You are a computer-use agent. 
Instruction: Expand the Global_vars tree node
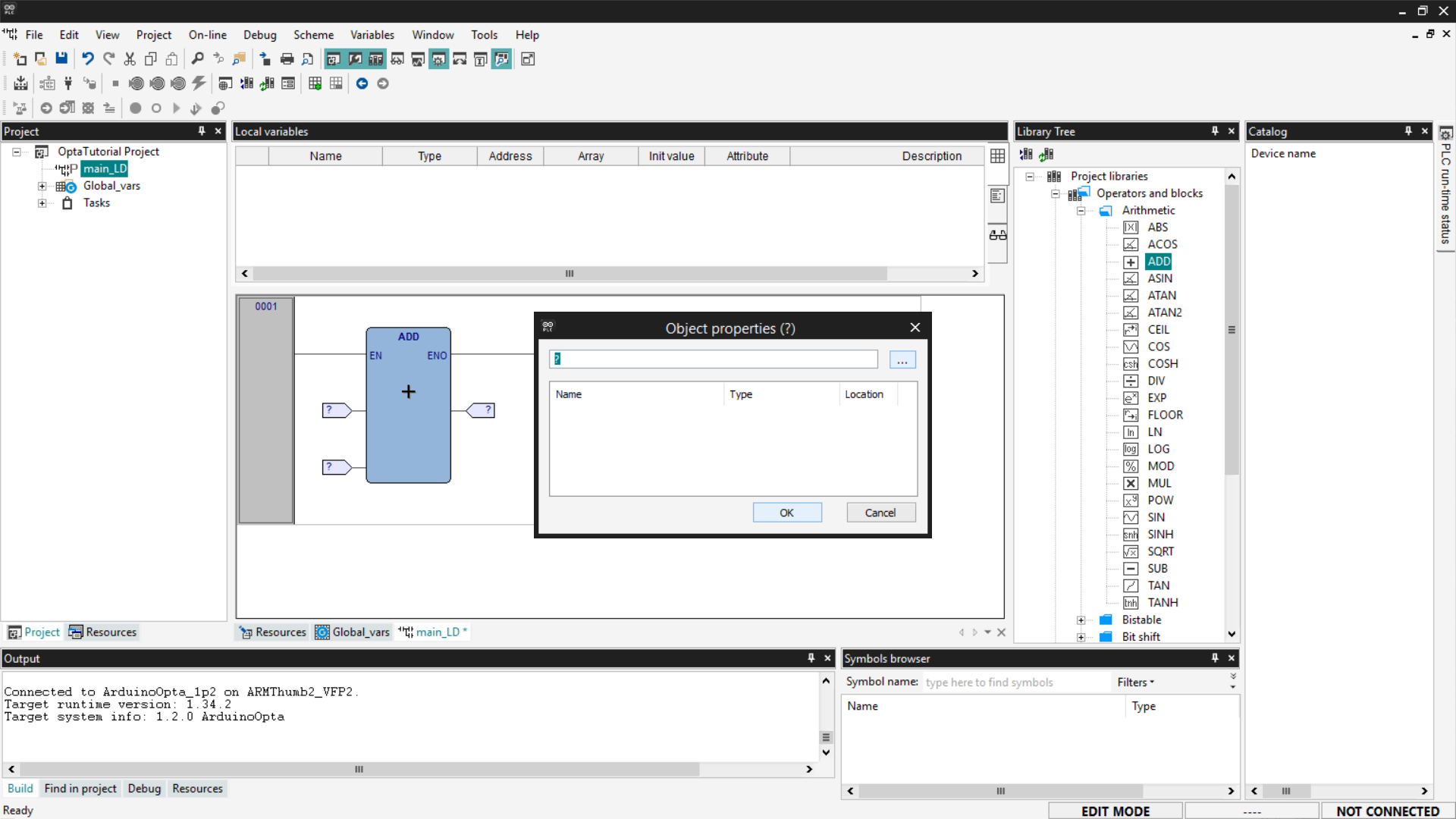tap(42, 186)
